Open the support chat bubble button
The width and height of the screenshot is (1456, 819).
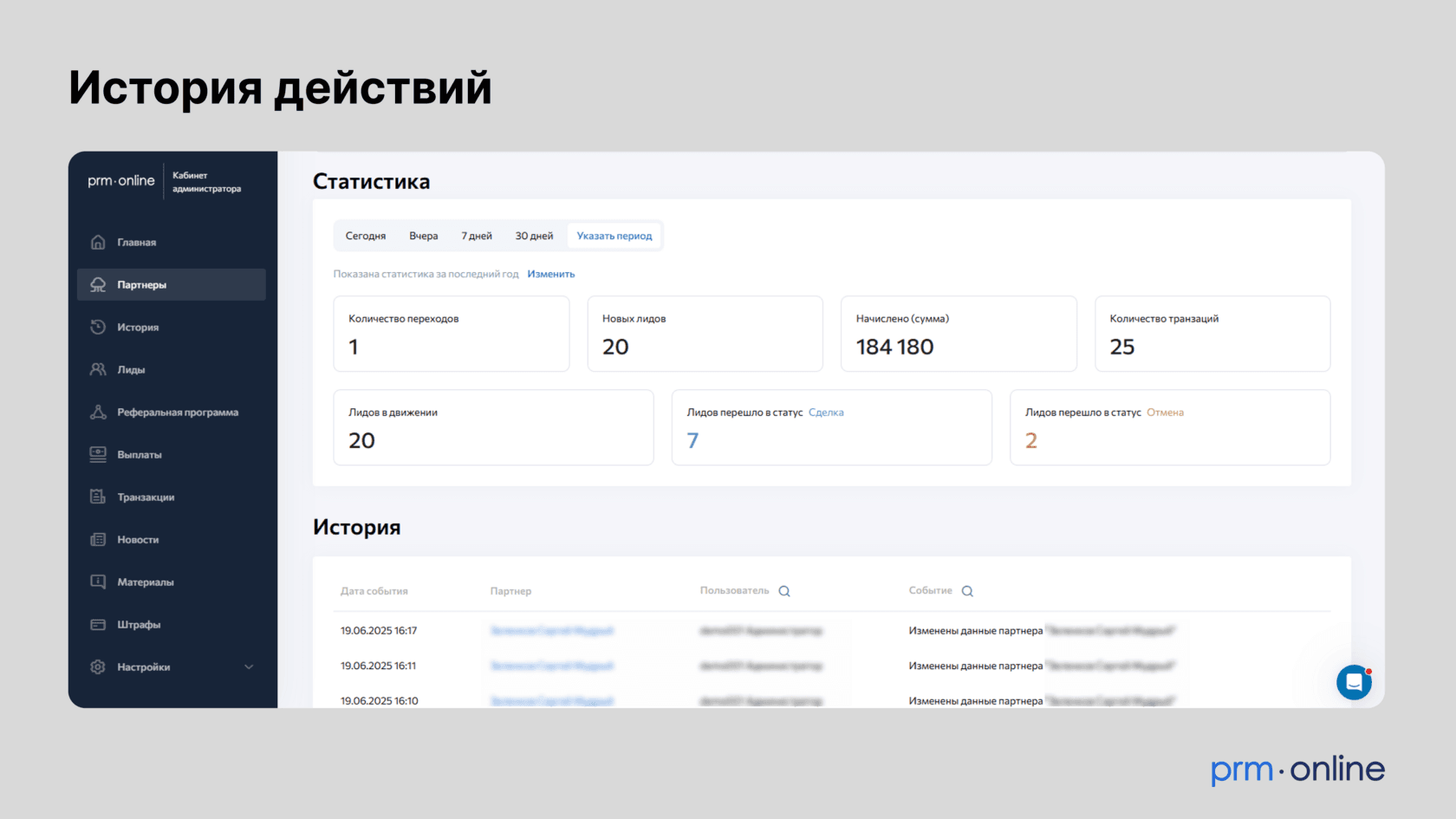click(x=1353, y=682)
